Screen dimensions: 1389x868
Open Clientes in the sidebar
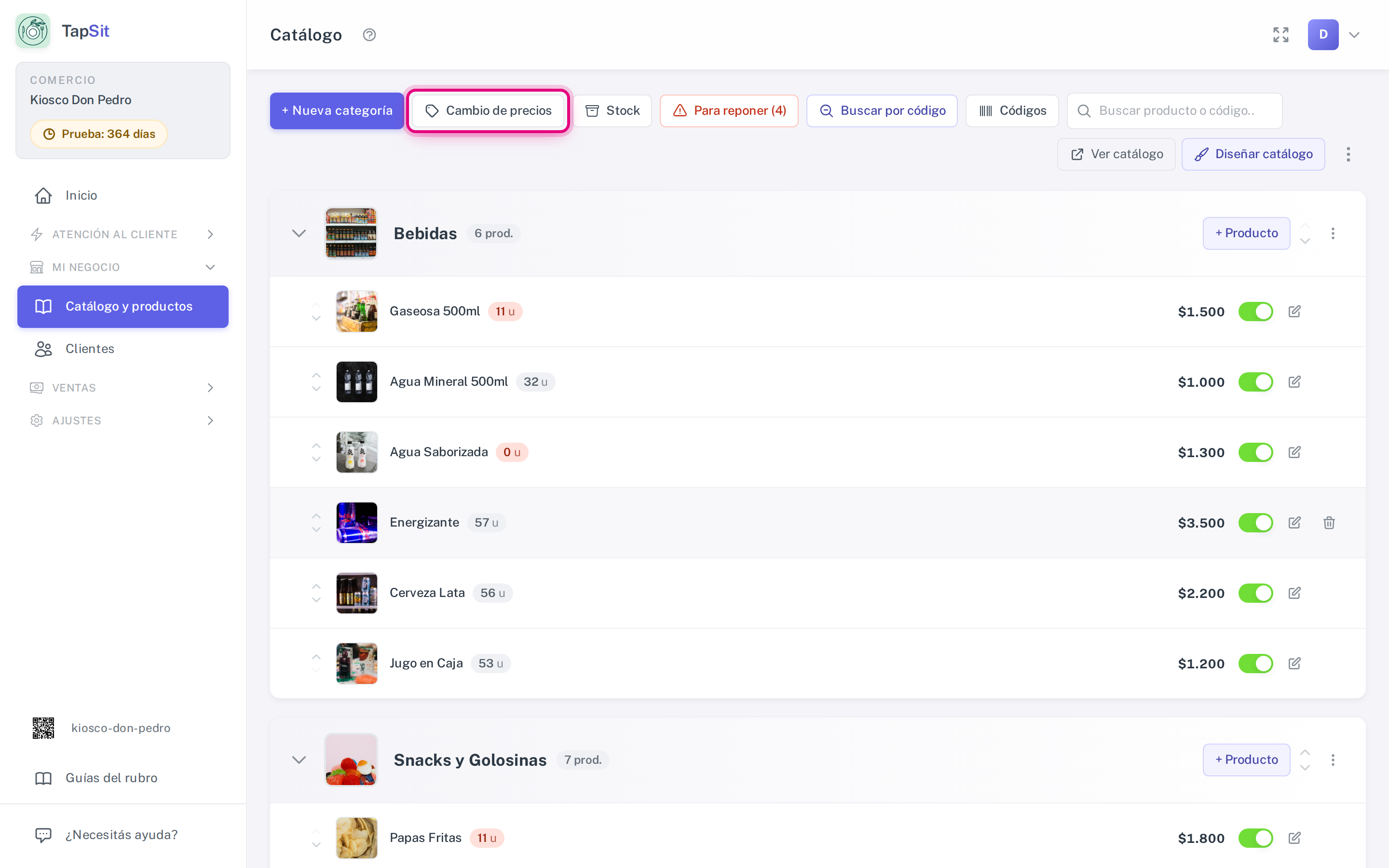click(x=123, y=349)
